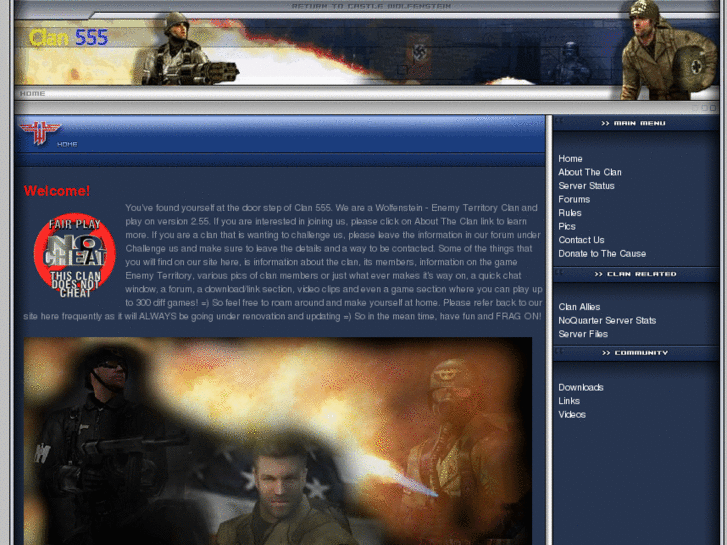Open Donate to The Cause
This screenshot has width=727, height=545.
click(x=602, y=254)
